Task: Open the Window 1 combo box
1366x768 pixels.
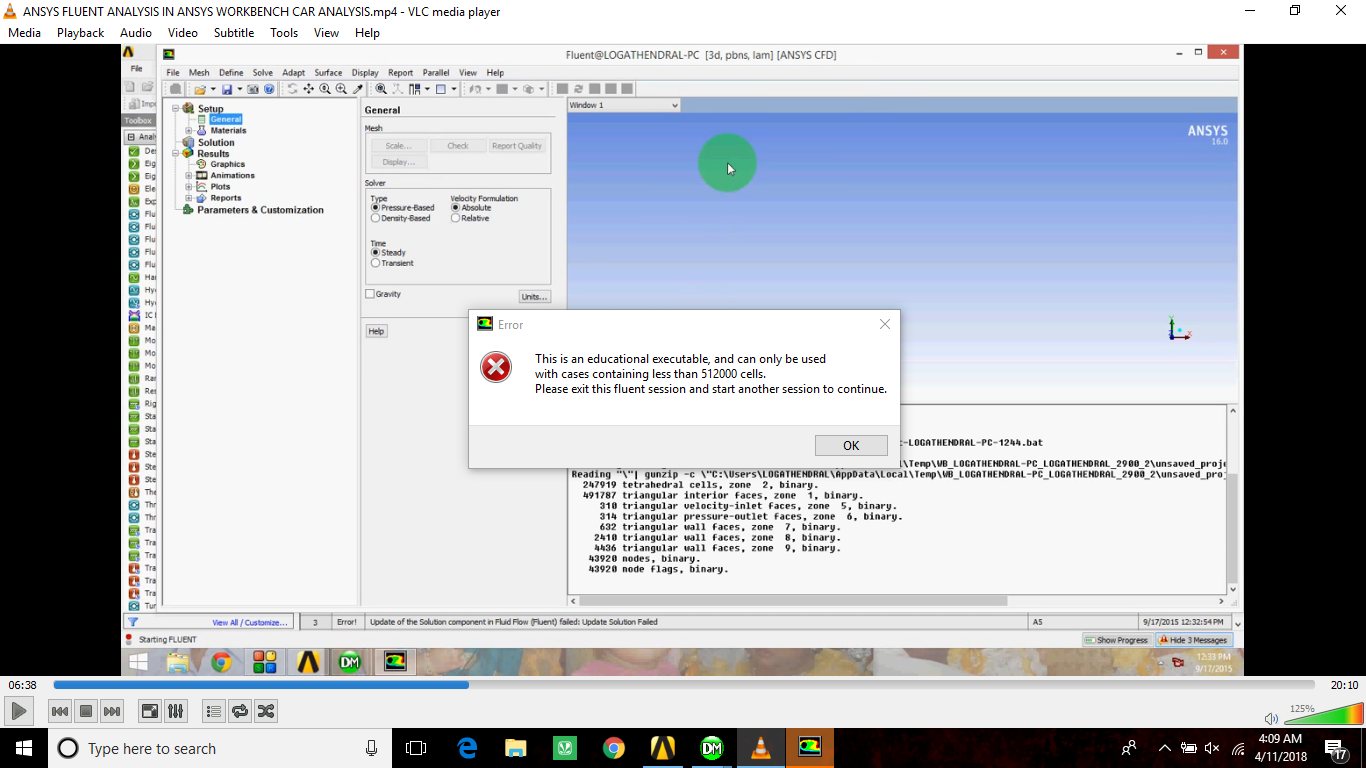Action: tap(624, 105)
